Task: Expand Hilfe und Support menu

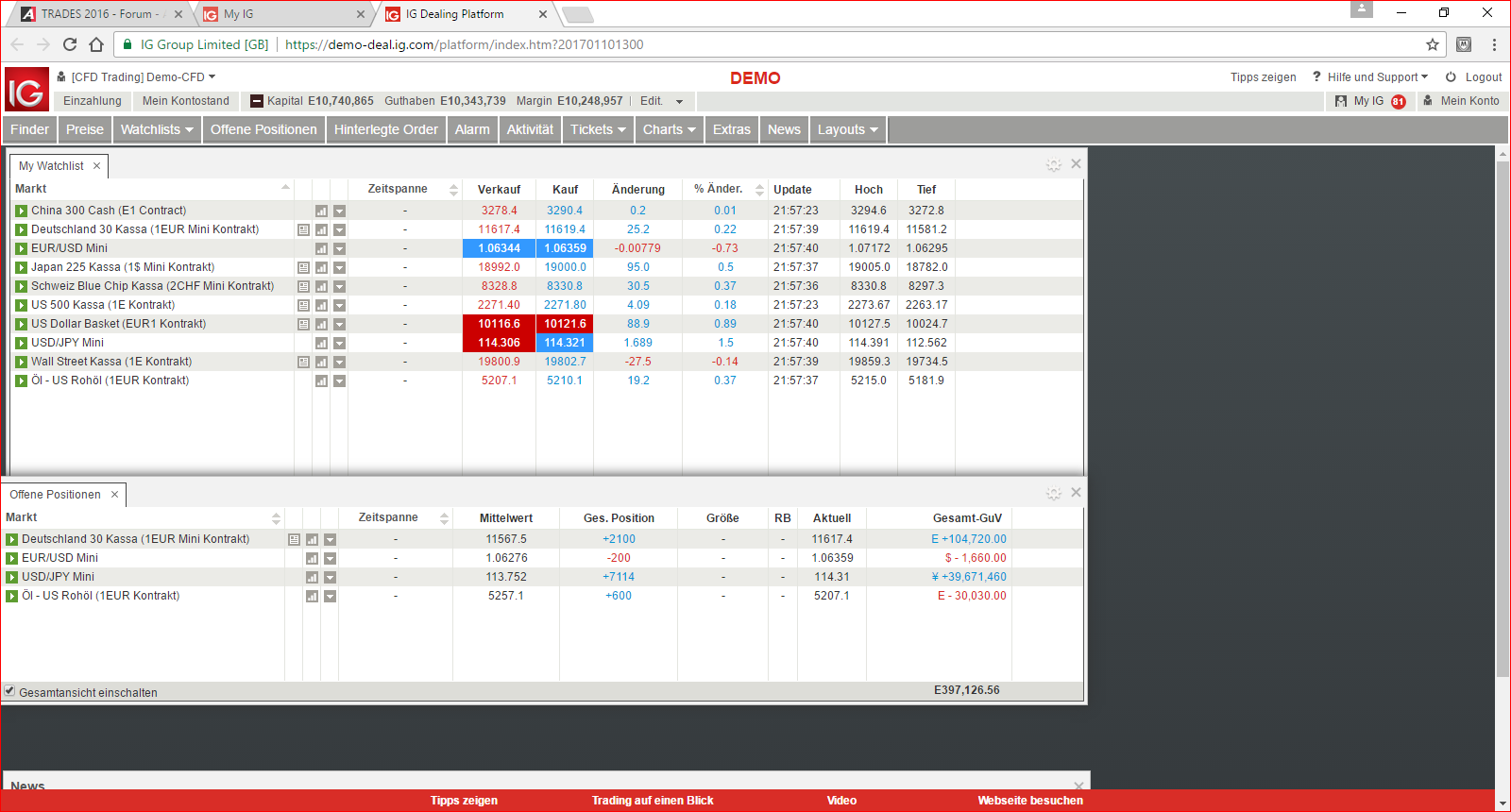Action: [x=1370, y=77]
